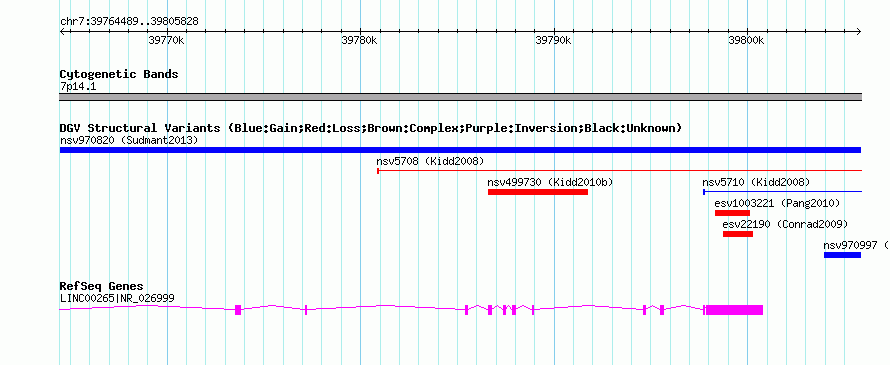Click the chr7:39764489..39805828 coordinate label

pyautogui.click(x=129, y=22)
